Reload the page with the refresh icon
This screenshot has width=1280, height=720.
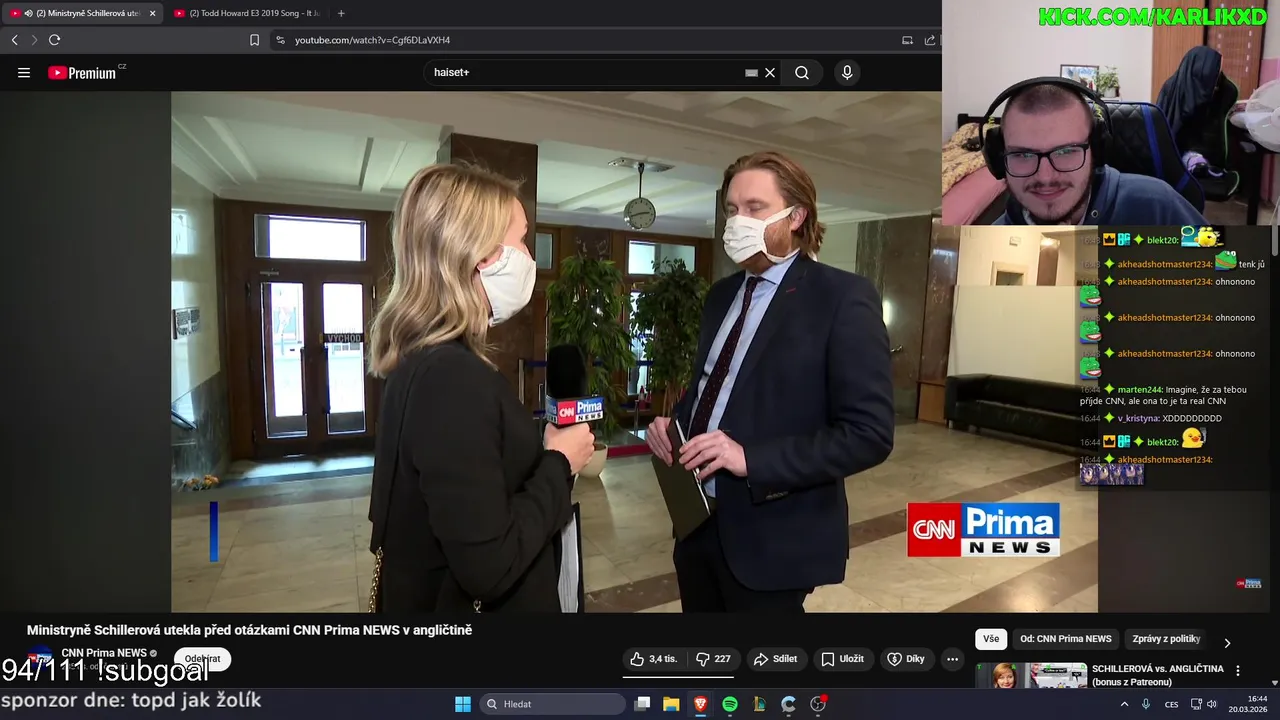pos(54,40)
